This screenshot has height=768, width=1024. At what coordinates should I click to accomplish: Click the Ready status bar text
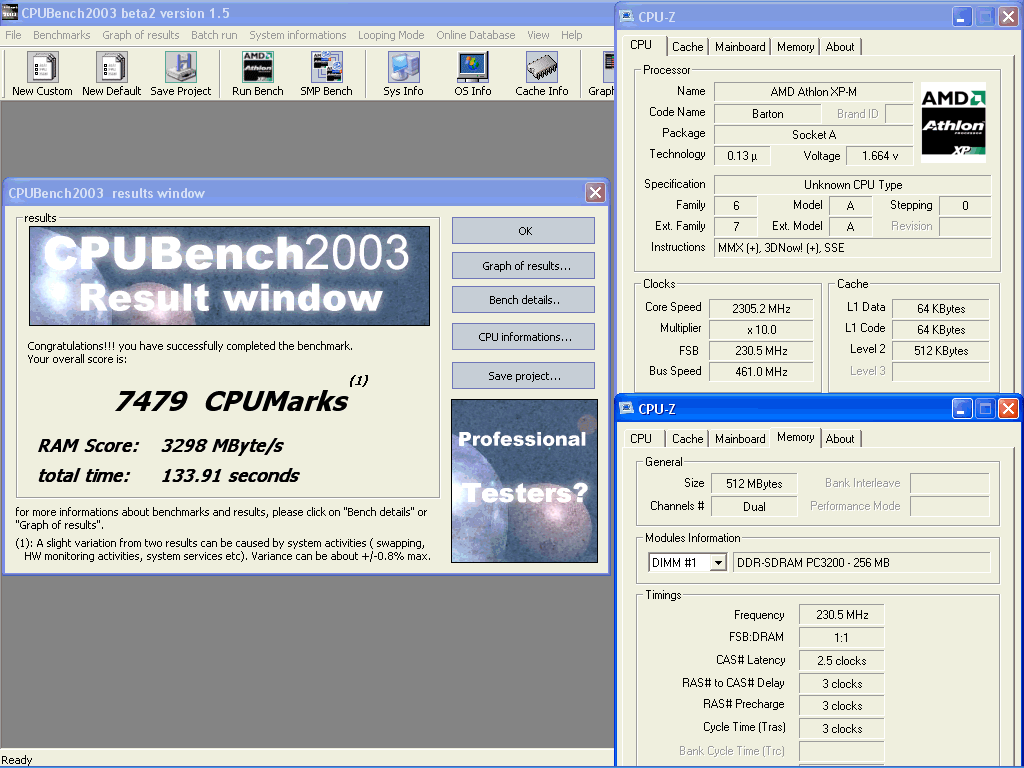(16, 760)
